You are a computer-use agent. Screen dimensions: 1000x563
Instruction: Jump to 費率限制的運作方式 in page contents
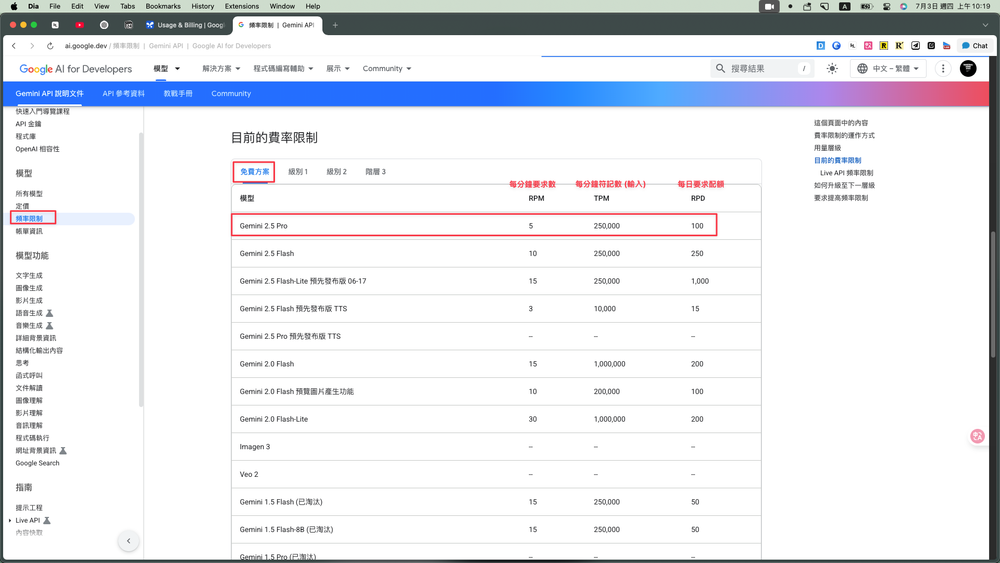click(844, 135)
